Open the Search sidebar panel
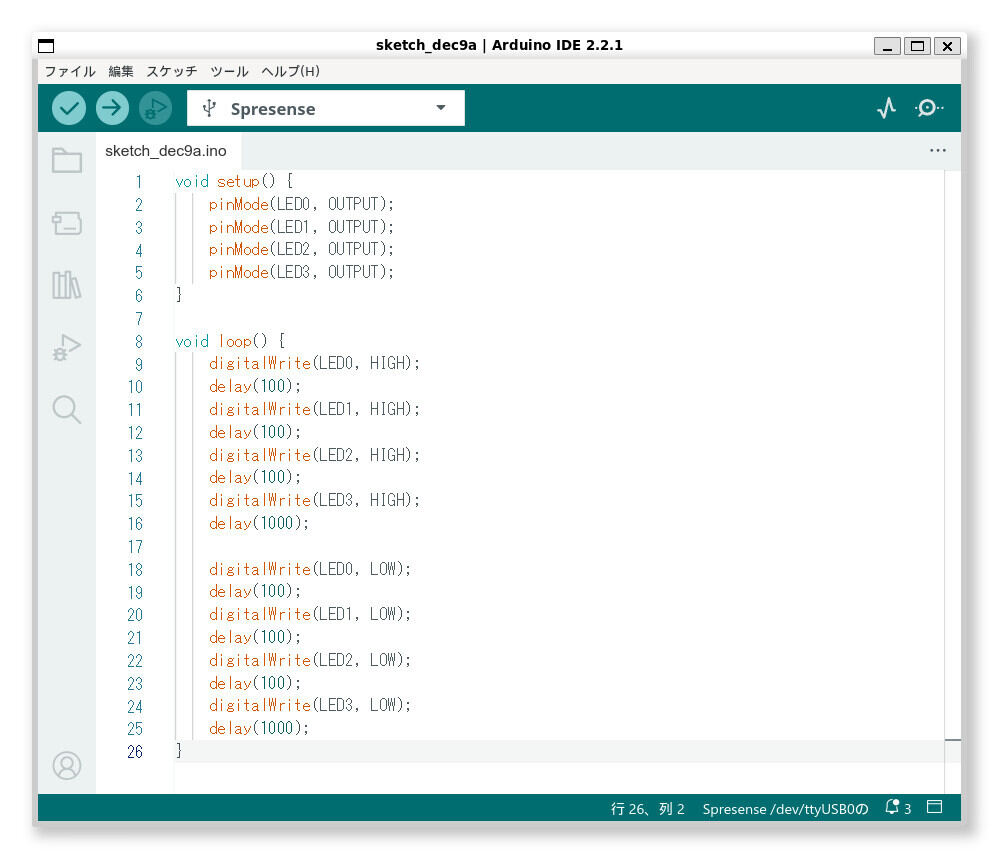Screen dimensions: 999x859 pyautogui.click(x=67, y=409)
